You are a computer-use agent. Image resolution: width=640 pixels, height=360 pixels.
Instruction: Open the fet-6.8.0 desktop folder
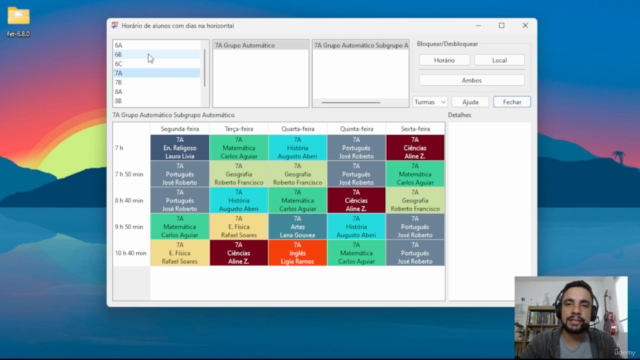pyautogui.click(x=18, y=22)
